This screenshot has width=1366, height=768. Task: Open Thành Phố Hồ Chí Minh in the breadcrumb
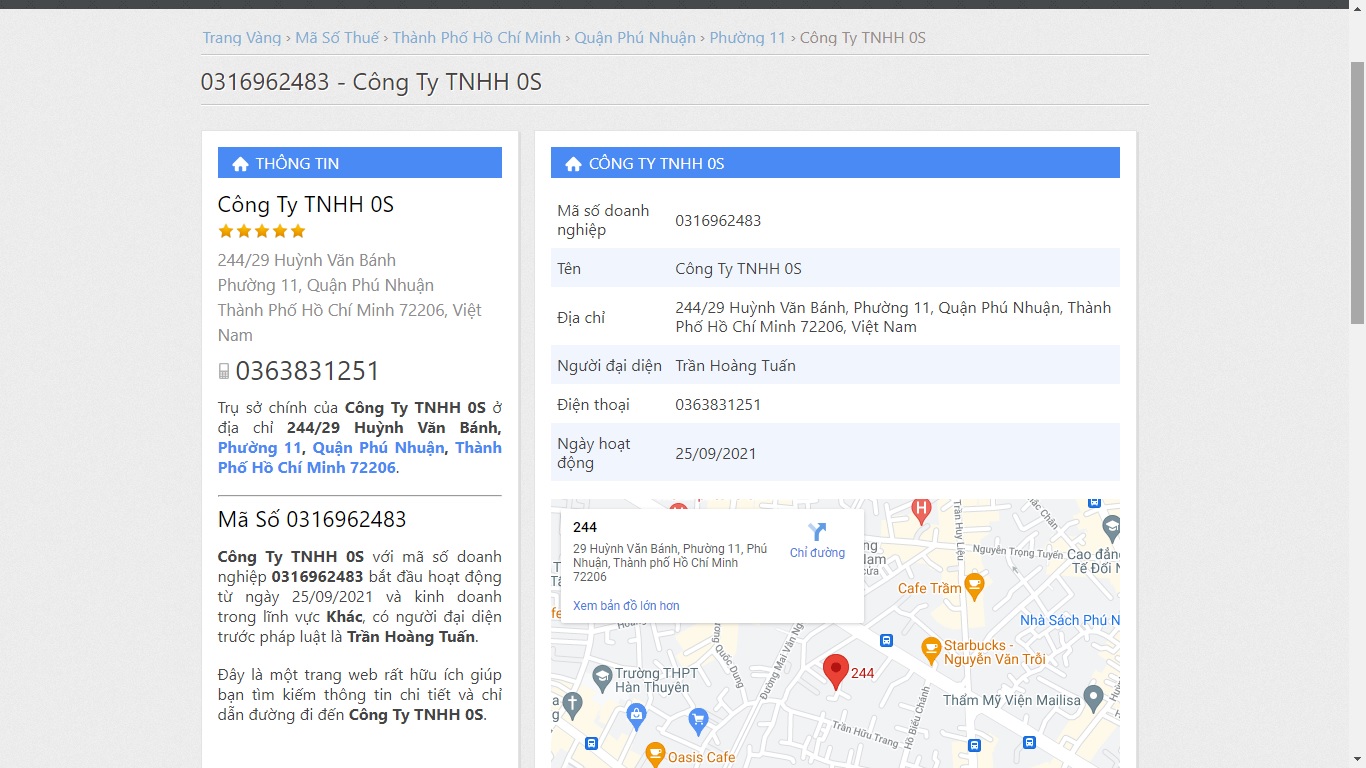click(477, 38)
